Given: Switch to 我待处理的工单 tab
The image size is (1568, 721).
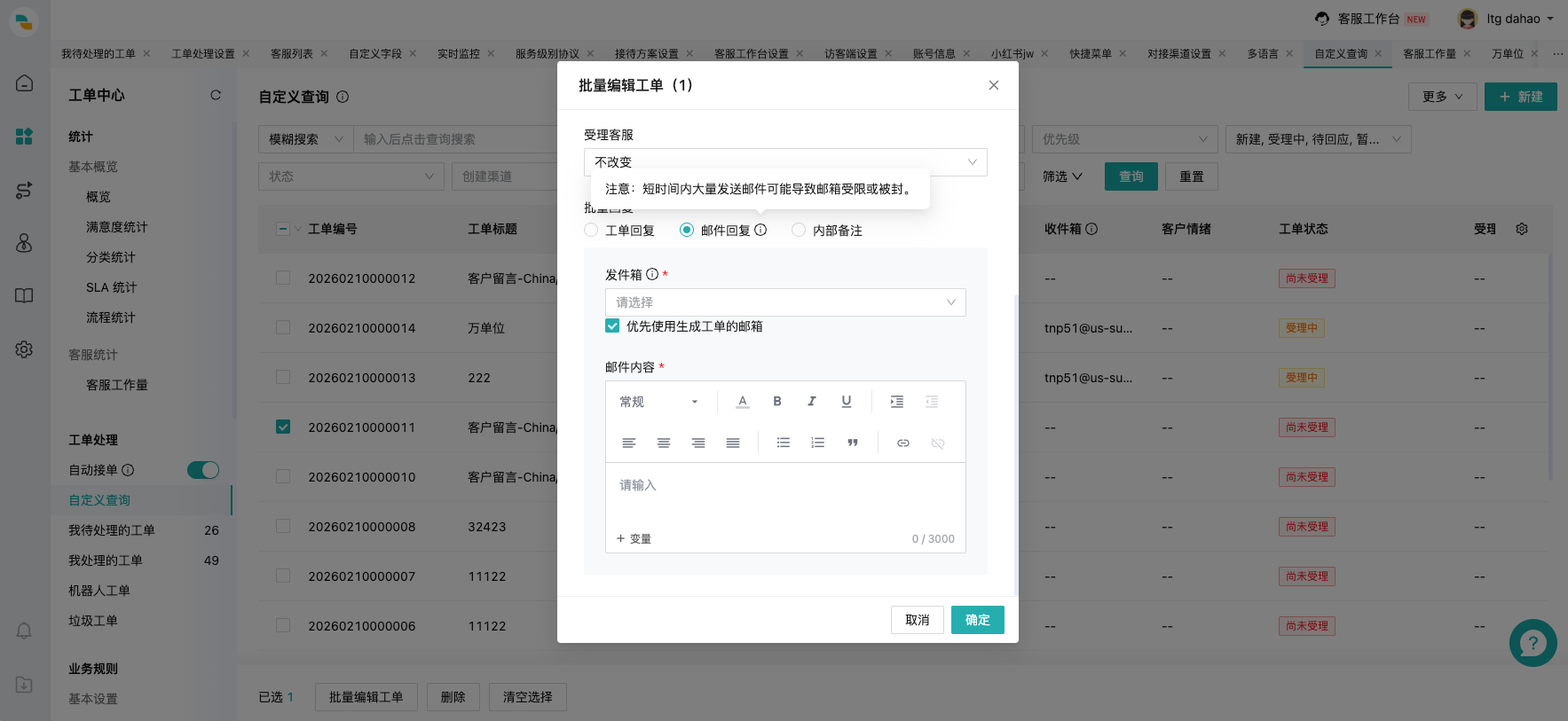Looking at the screenshot, I should point(98,54).
